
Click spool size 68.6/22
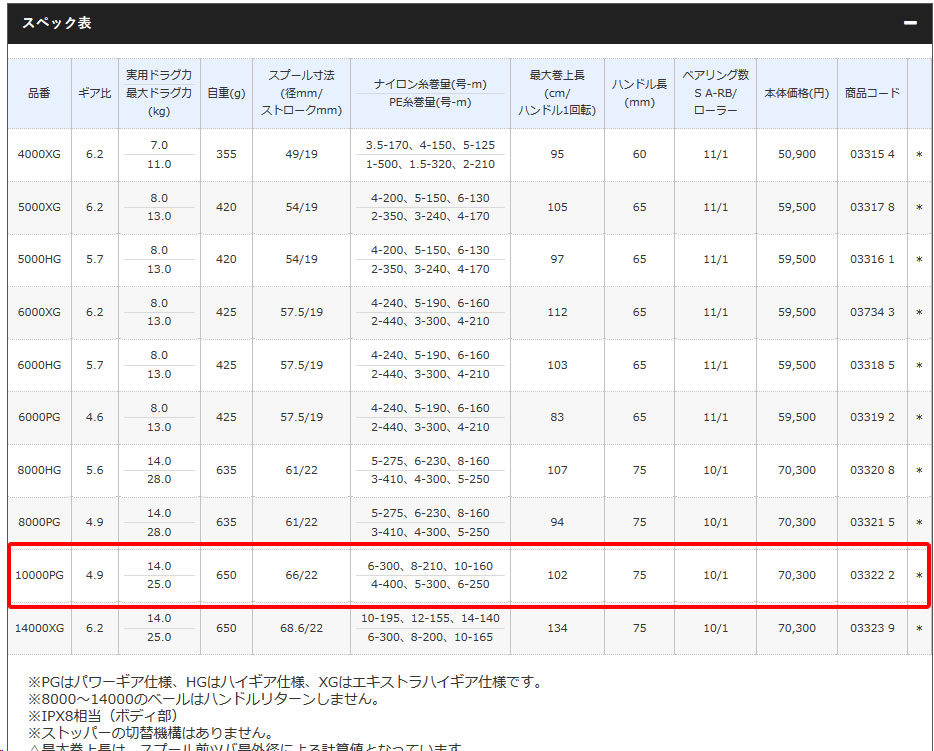(301, 628)
